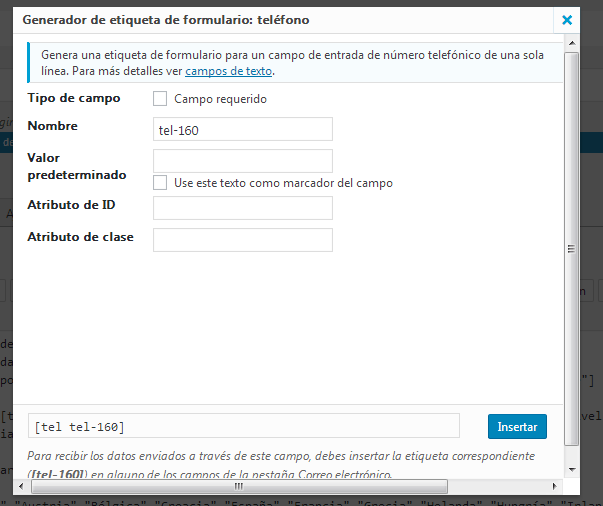
Task: Click the dialog title Generador de etiqueta
Action: (166, 20)
